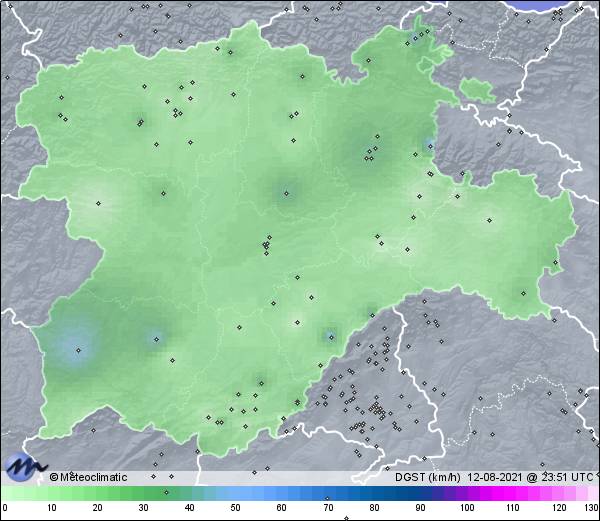Click the DGST (km/h) label
The height and width of the screenshot is (521, 600).
tap(427, 477)
